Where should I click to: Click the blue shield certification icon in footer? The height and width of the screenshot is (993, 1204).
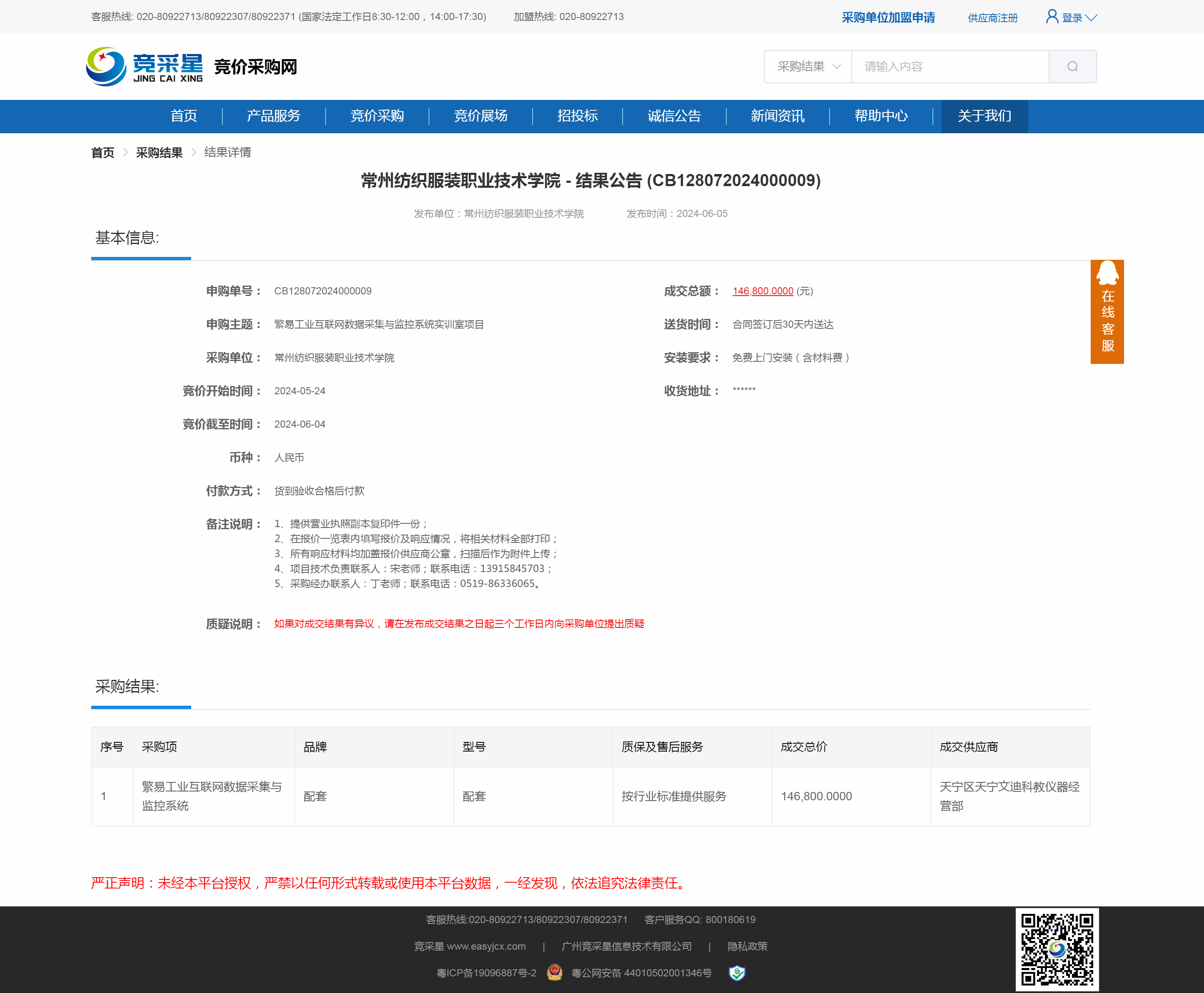point(736,973)
